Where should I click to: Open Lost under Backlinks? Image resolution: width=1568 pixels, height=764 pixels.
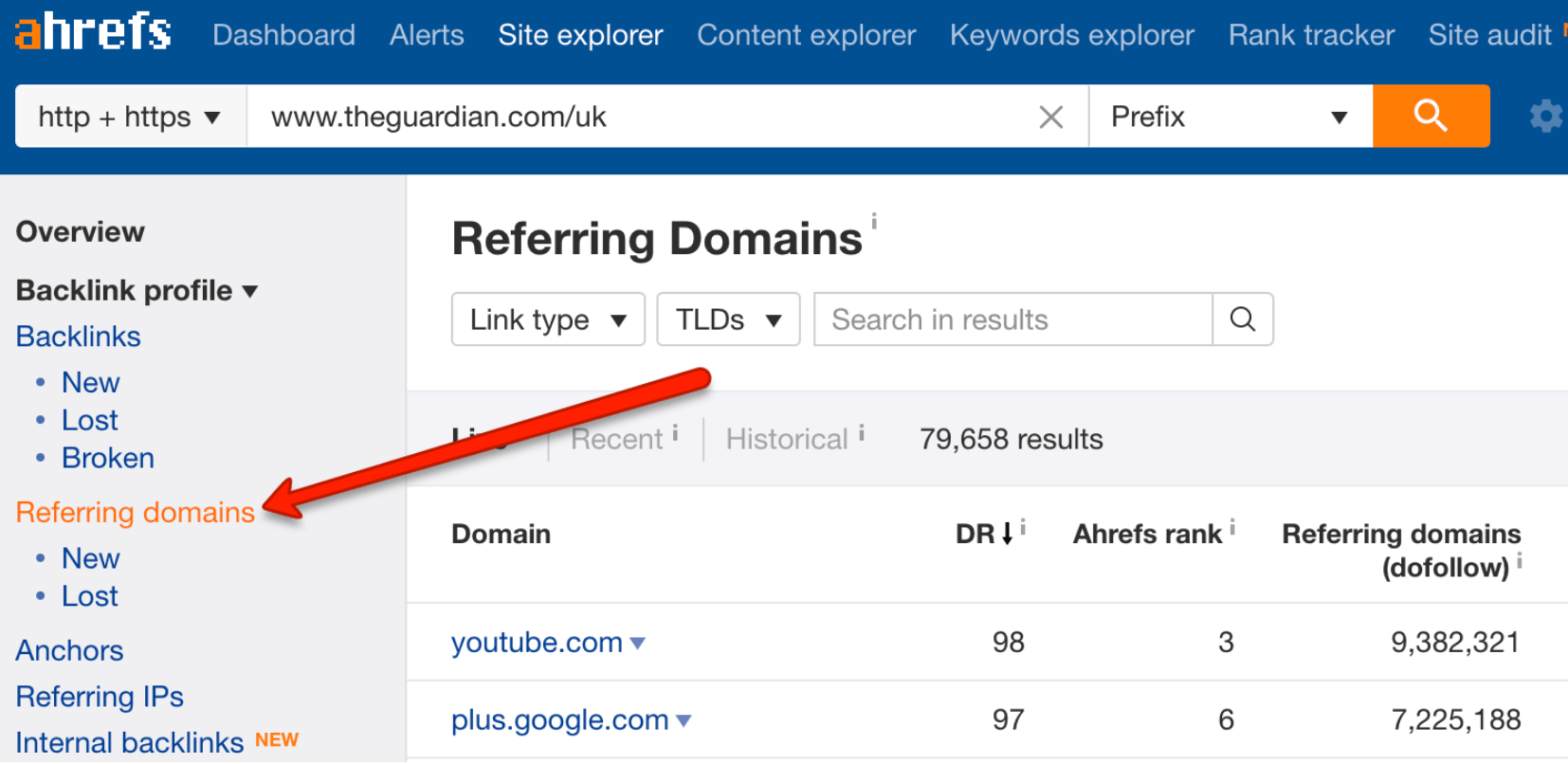click(89, 420)
